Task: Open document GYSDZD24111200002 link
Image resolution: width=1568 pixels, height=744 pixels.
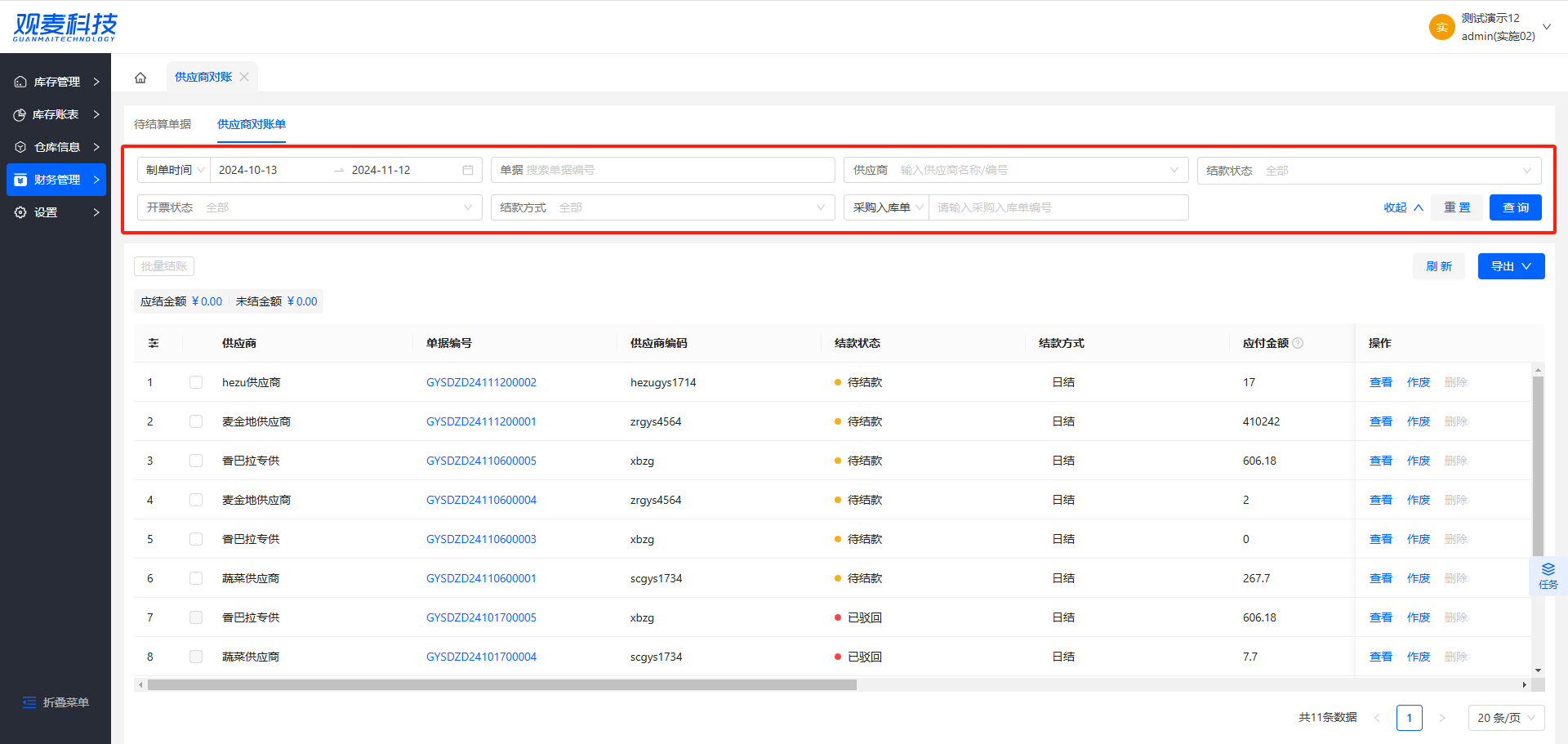Action: point(481,382)
